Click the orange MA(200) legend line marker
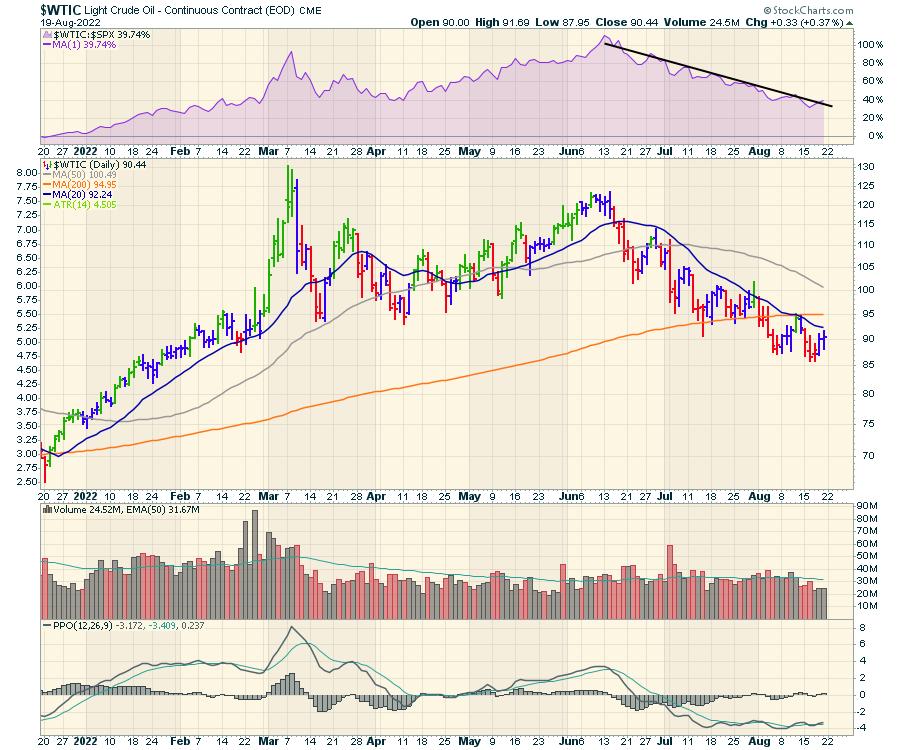 (45, 184)
